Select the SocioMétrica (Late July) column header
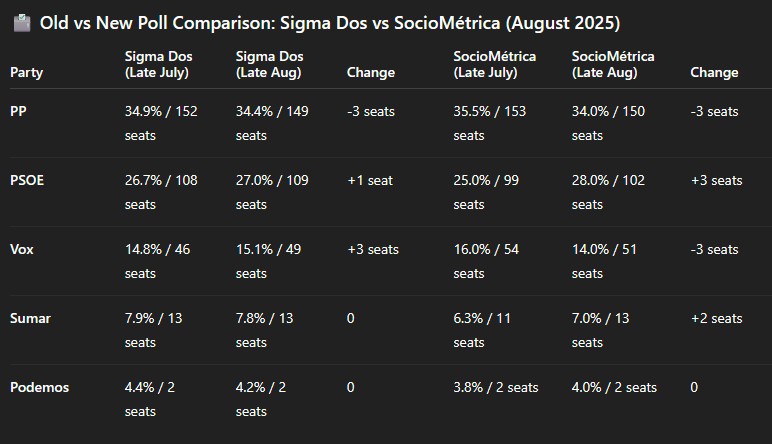 [x=493, y=64]
